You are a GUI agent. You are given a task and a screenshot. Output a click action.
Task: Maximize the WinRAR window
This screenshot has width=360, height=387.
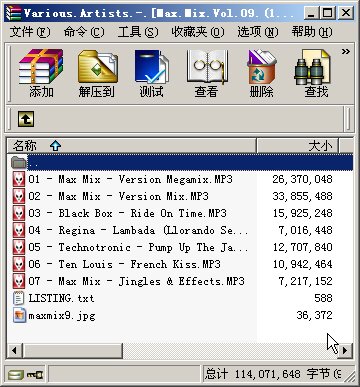(x=327, y=13)
